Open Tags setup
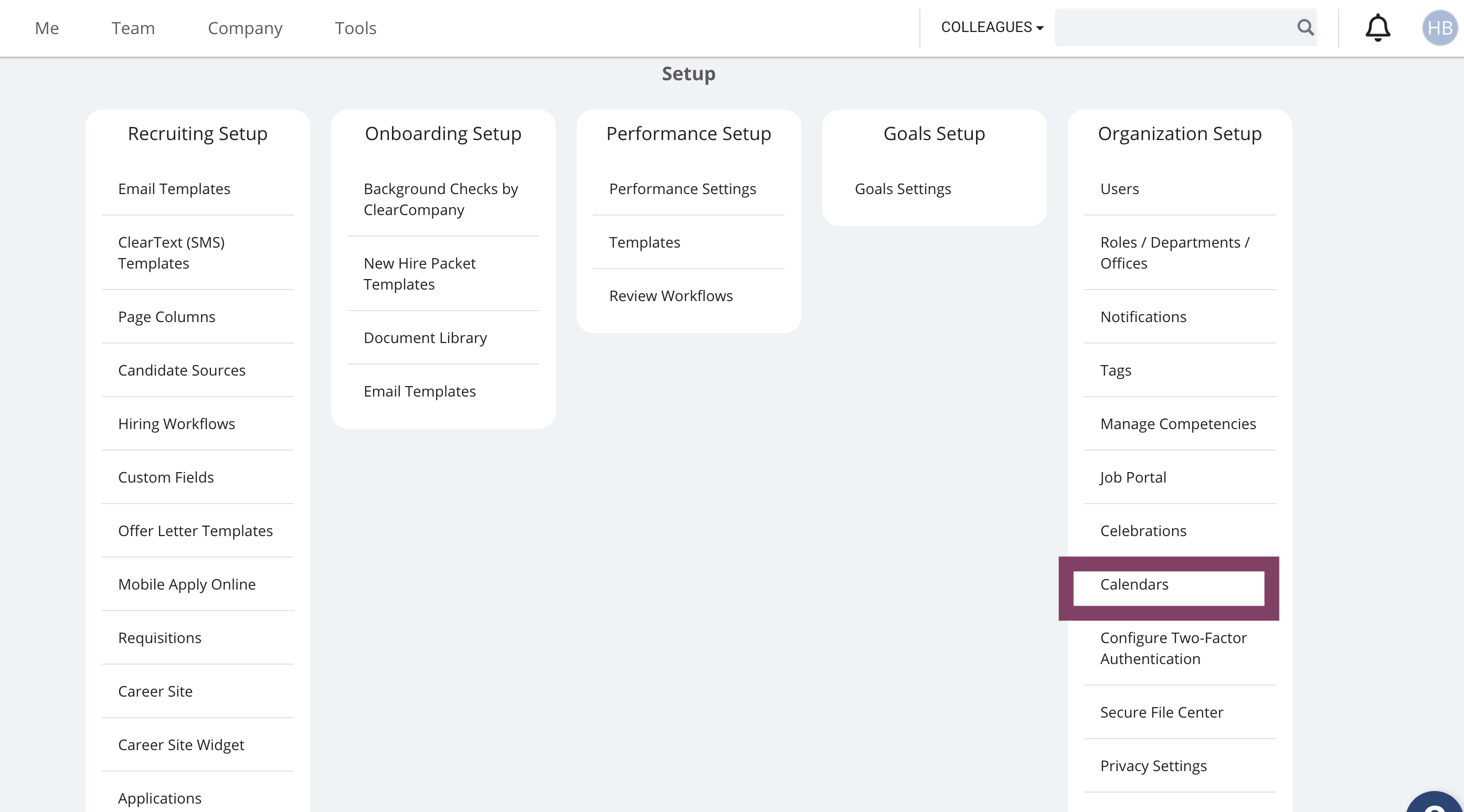 [x=1116, y=370]
